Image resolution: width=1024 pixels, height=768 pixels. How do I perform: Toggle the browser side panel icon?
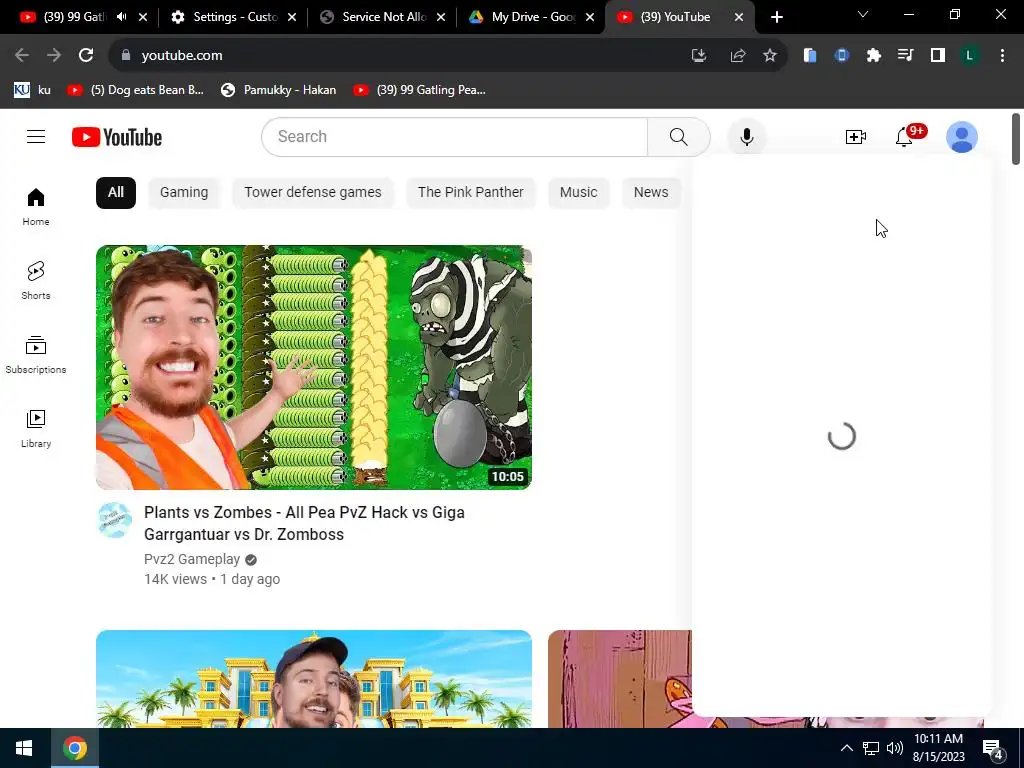(x=938, y=56)
